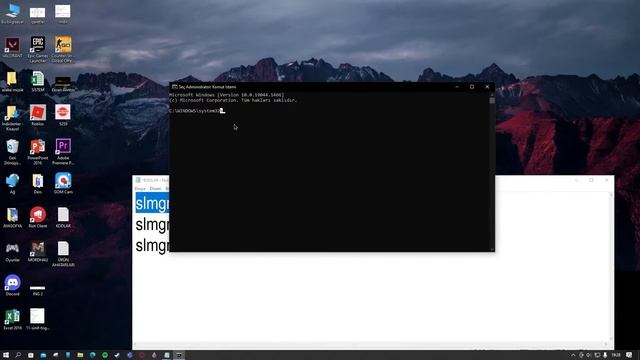Select the ANKGOFVA archive icon
The width and height of the screenshot is (640, 360).
12,217
